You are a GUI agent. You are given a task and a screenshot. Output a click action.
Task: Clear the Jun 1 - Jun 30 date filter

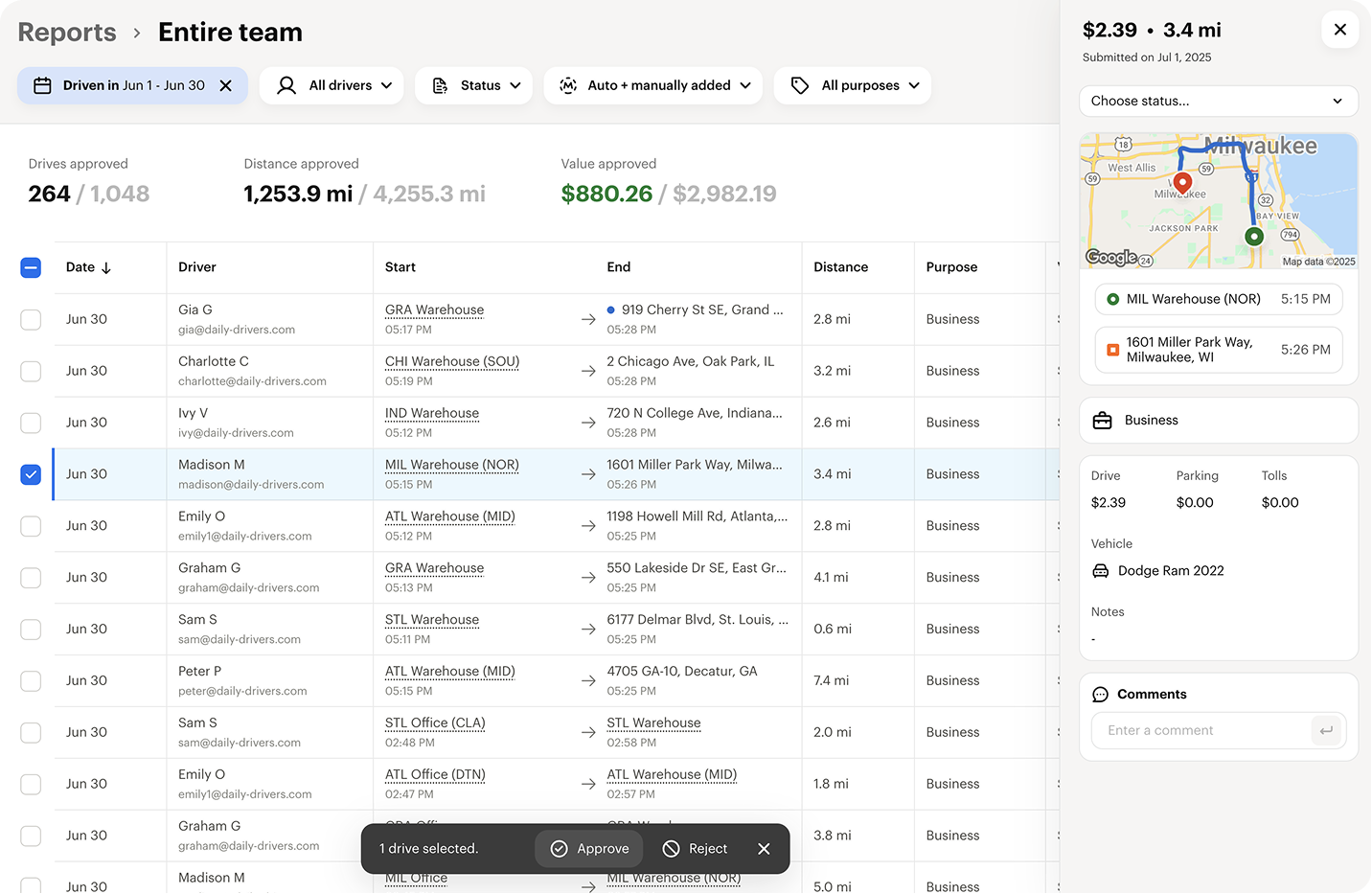click(x=226, y=86)
